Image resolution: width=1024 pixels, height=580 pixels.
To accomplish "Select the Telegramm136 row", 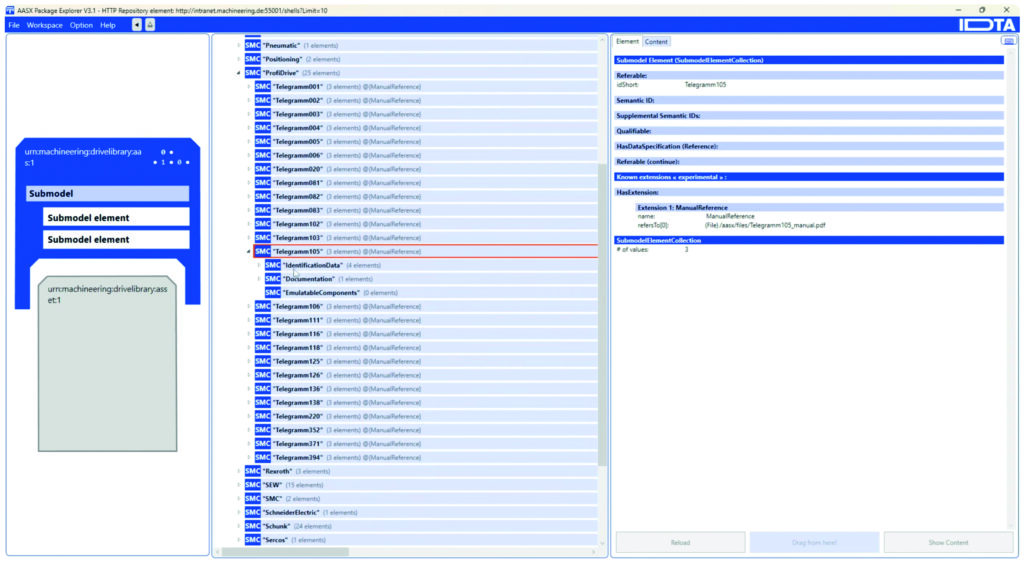I will [x=426, y=389].
